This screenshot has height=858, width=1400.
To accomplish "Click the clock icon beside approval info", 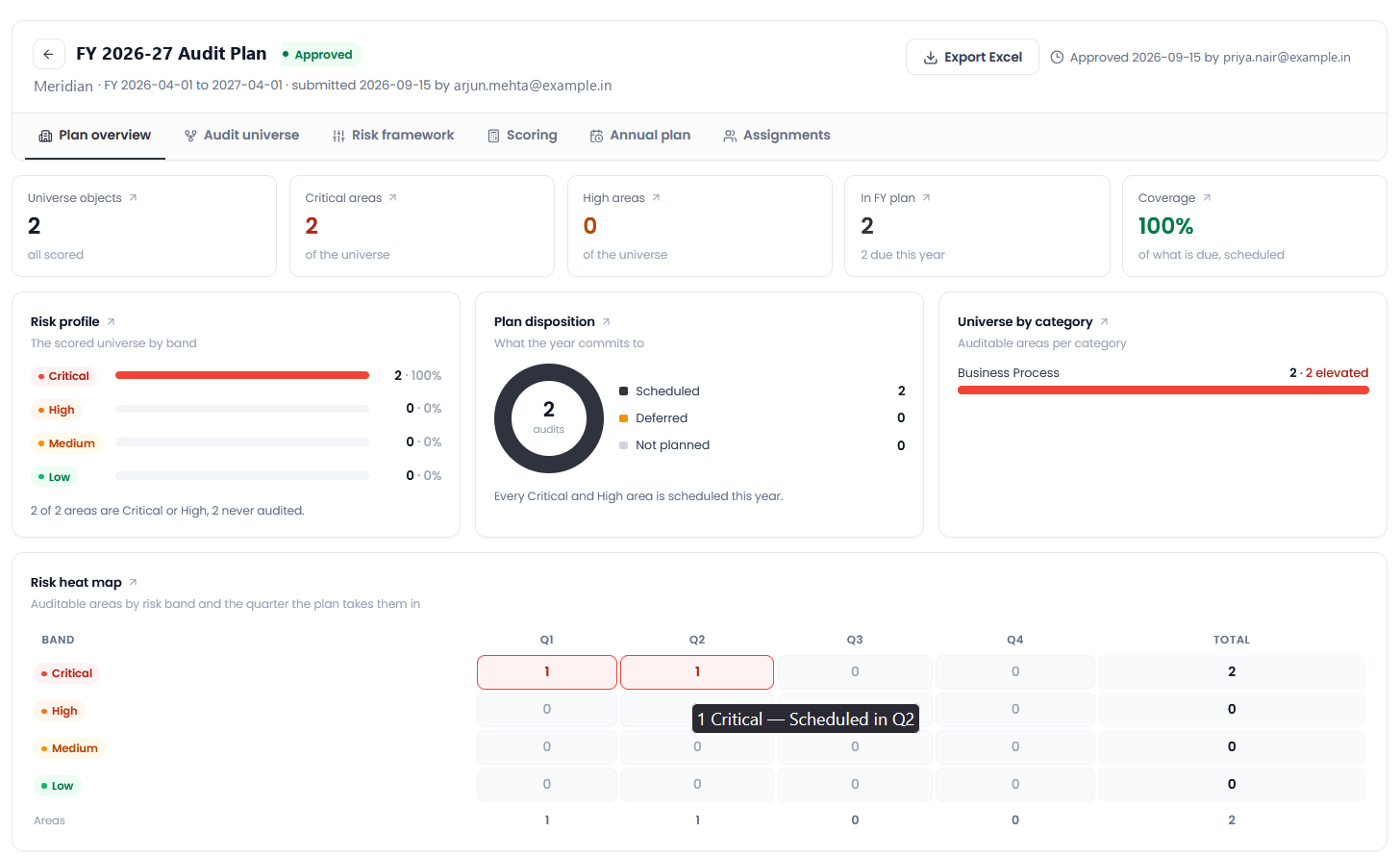I will (x=1057, y=58).
